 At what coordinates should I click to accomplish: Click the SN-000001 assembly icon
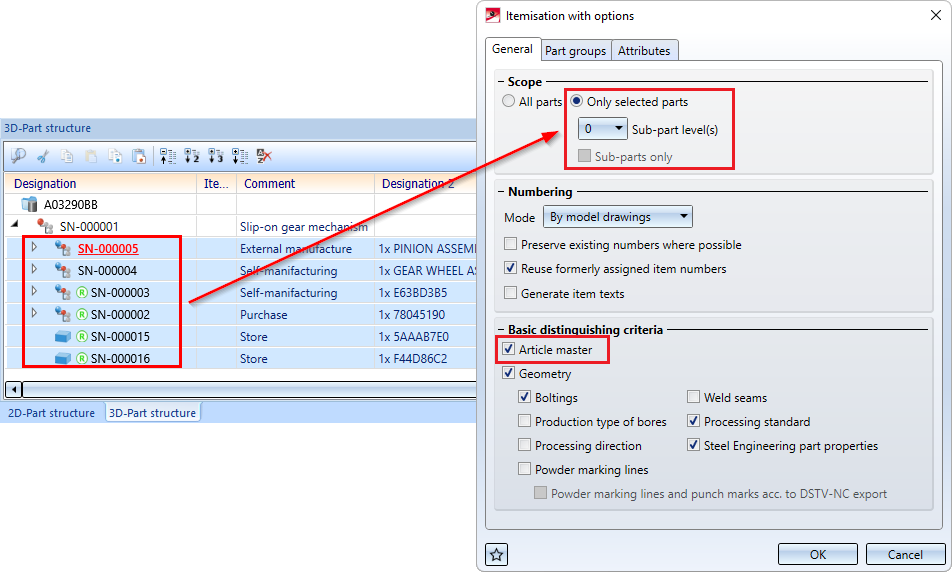[x=45, y=226]
